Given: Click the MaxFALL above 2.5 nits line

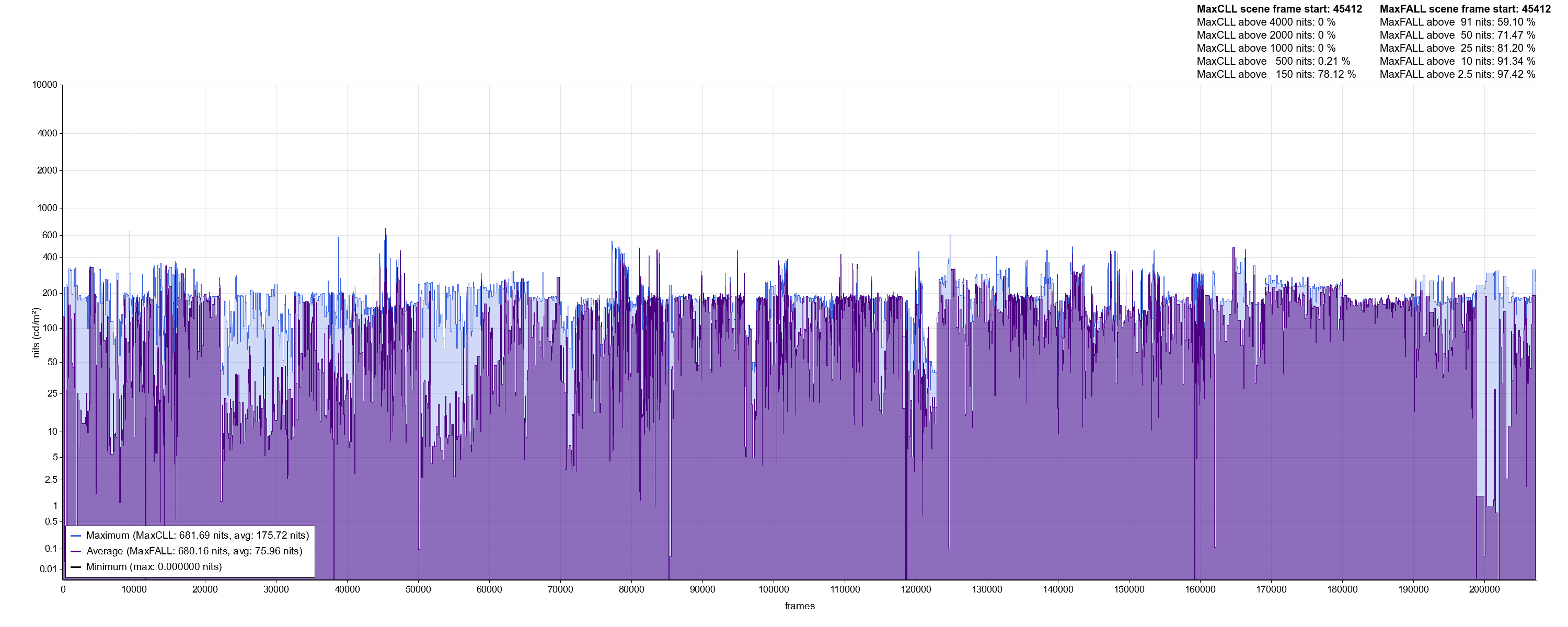Looking at the screenshot, I should point(1457,74).
